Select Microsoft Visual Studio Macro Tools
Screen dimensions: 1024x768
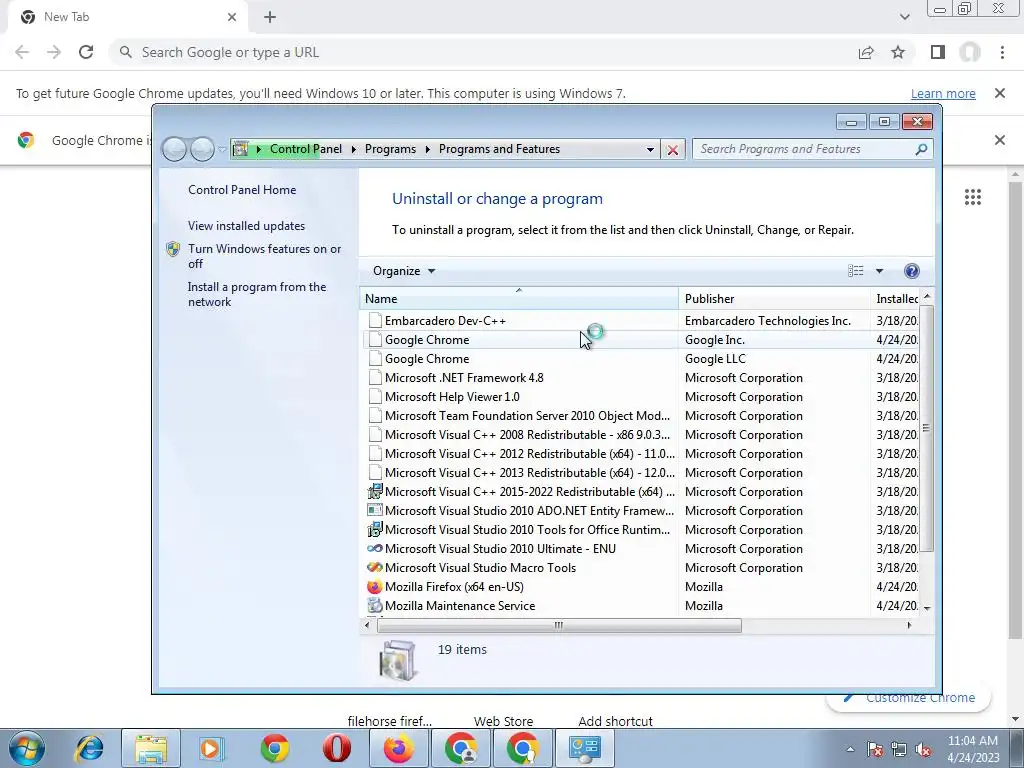point(639,568)
